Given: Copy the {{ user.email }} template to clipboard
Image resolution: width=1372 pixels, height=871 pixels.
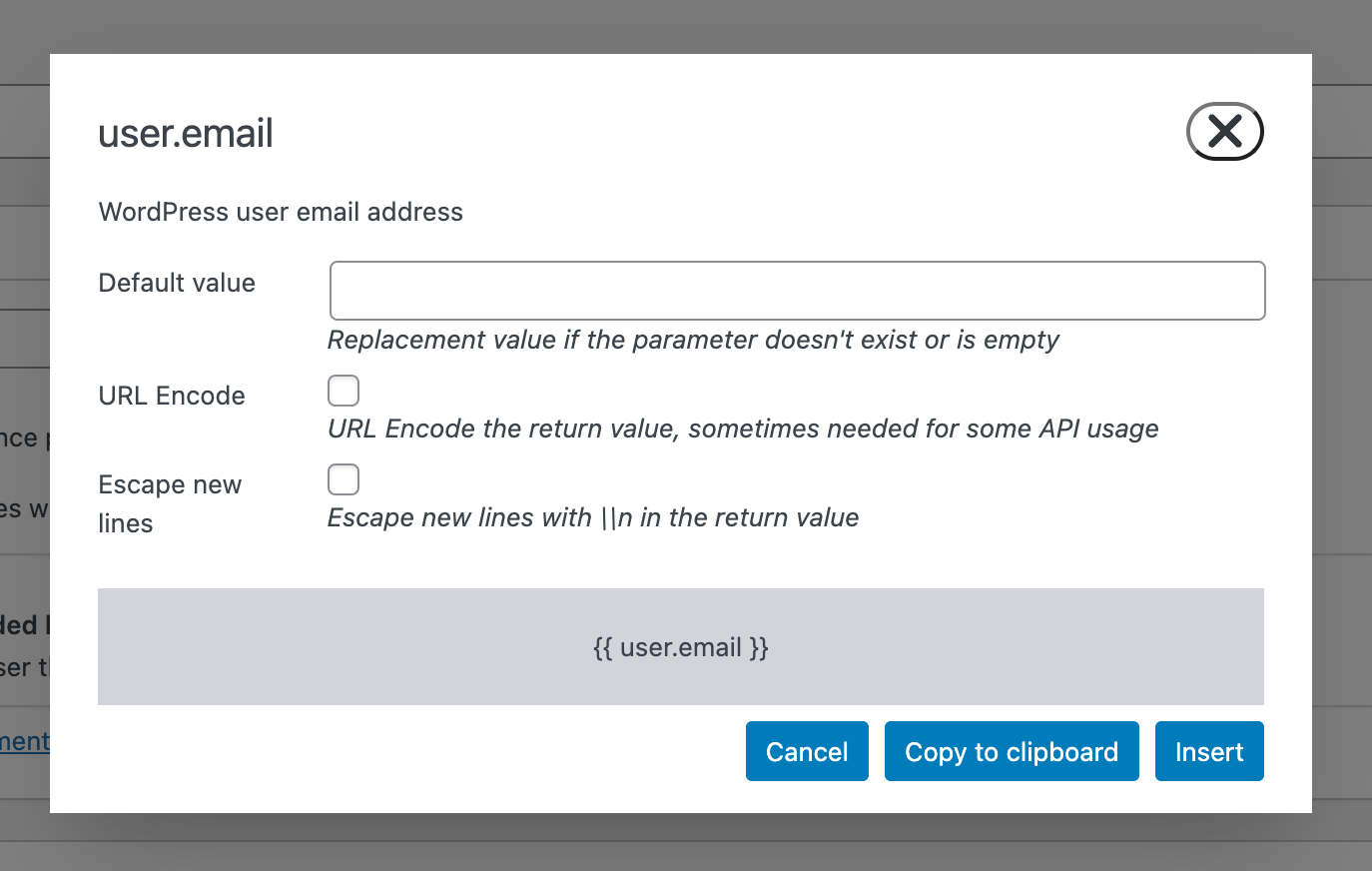Looking at the screenshot, I should (x=1011, y=751).
